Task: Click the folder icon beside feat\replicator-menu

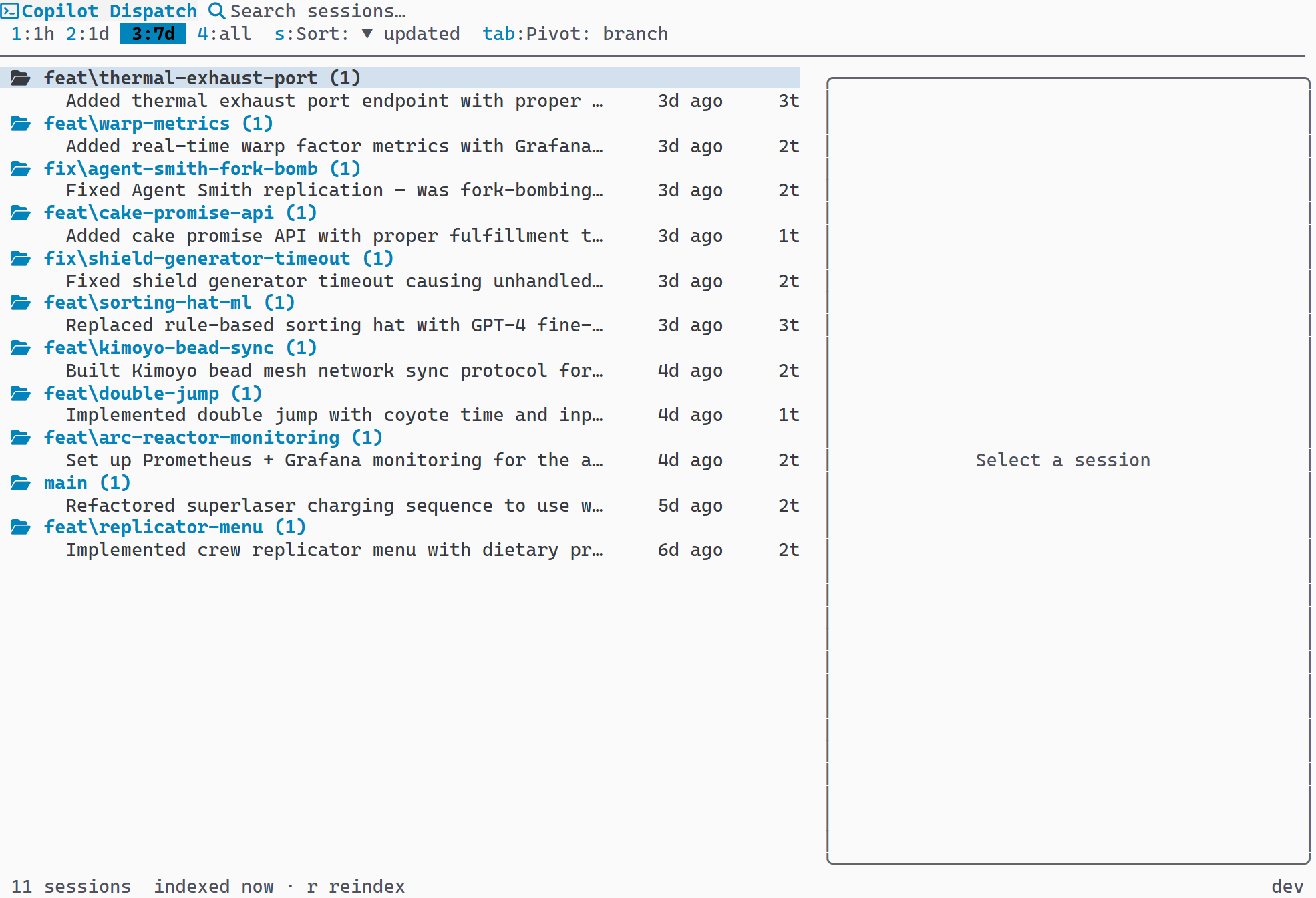Action: click(x=21, y=527)
